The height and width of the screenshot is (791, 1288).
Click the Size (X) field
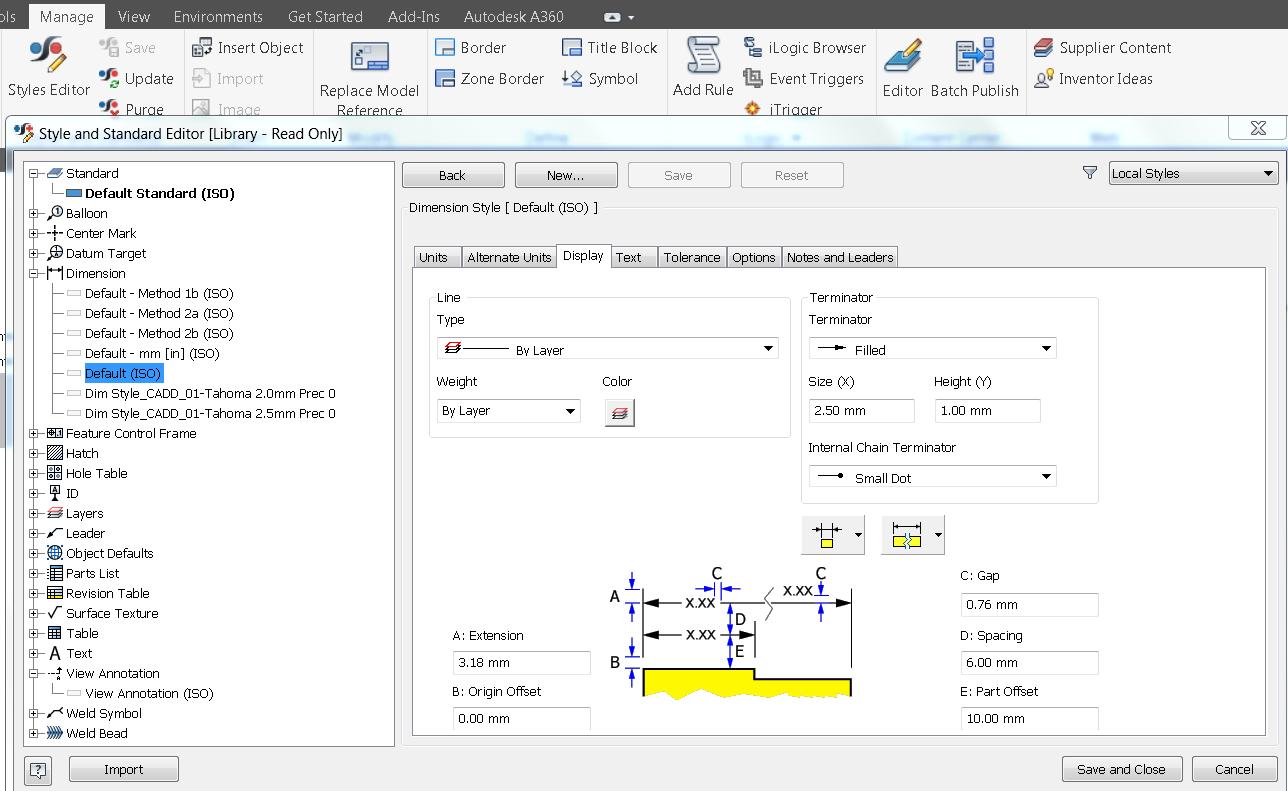click(861, 411)
